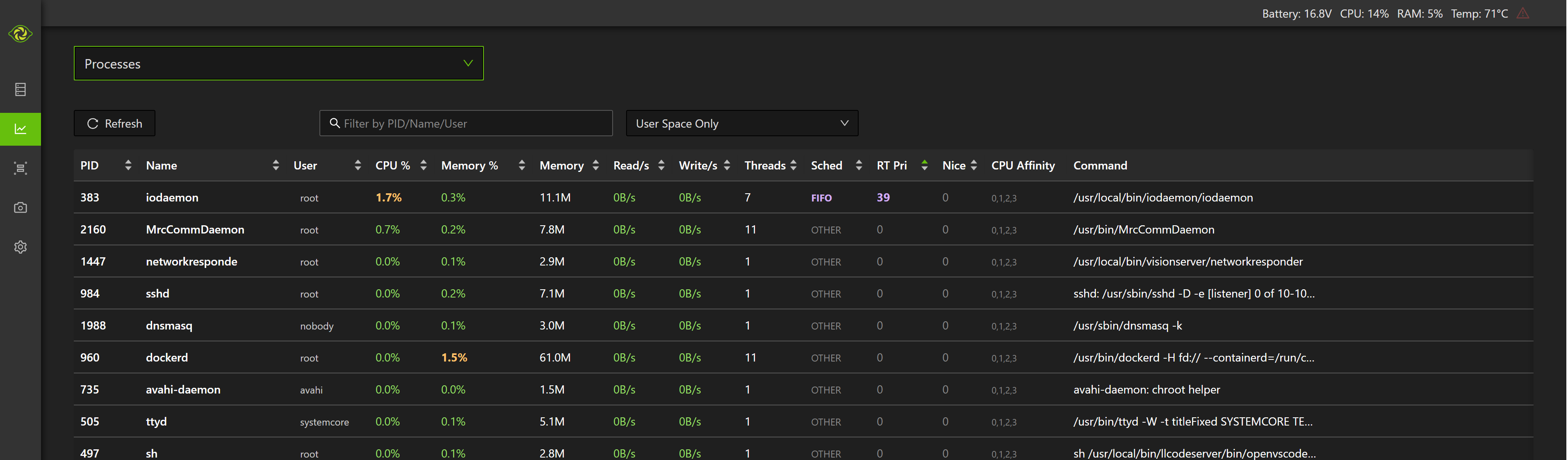Screen dimensions: 1568x460
Task: Click the search magnifier icon in filter
Action: [x=334, y=123]
